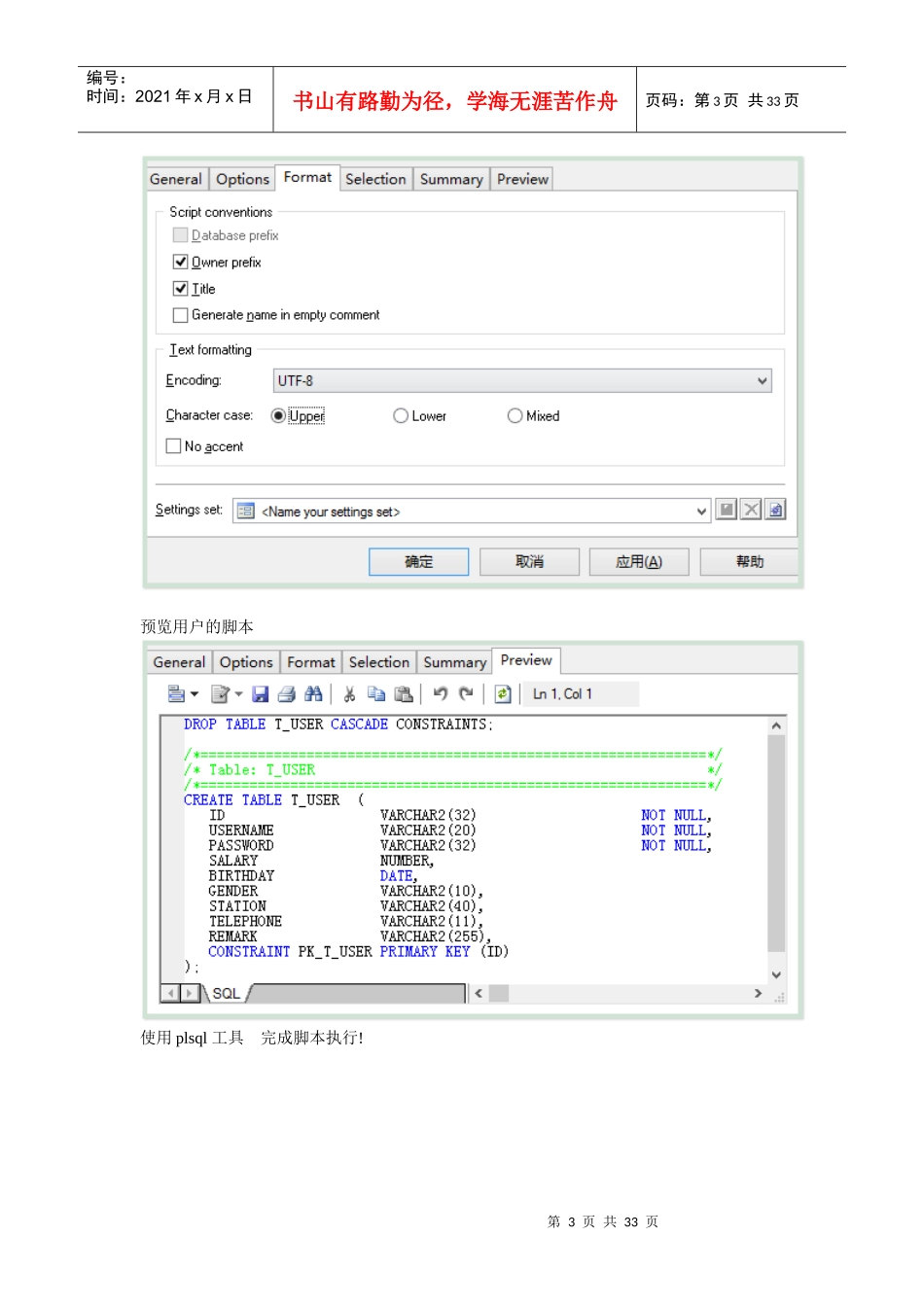
Task: Click the 确定 OK button
Action: 419,561
